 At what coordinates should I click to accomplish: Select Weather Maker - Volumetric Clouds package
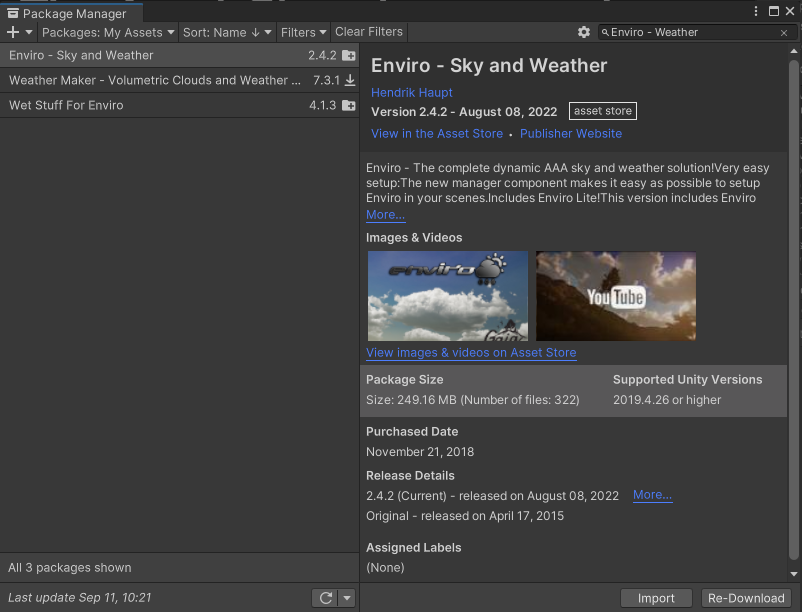(x=179, y=80)
